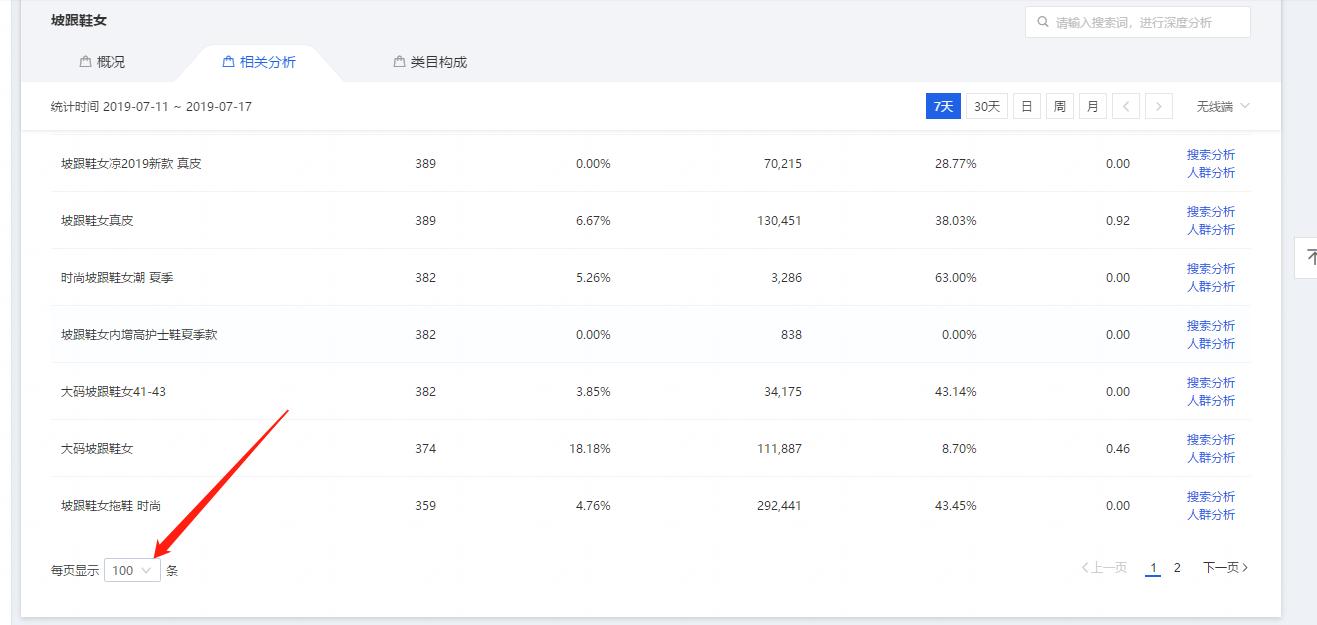The width and height of the screenshot is (1317, 625).
Task: Open the 类目构成 tab
Action: (430, 62)
